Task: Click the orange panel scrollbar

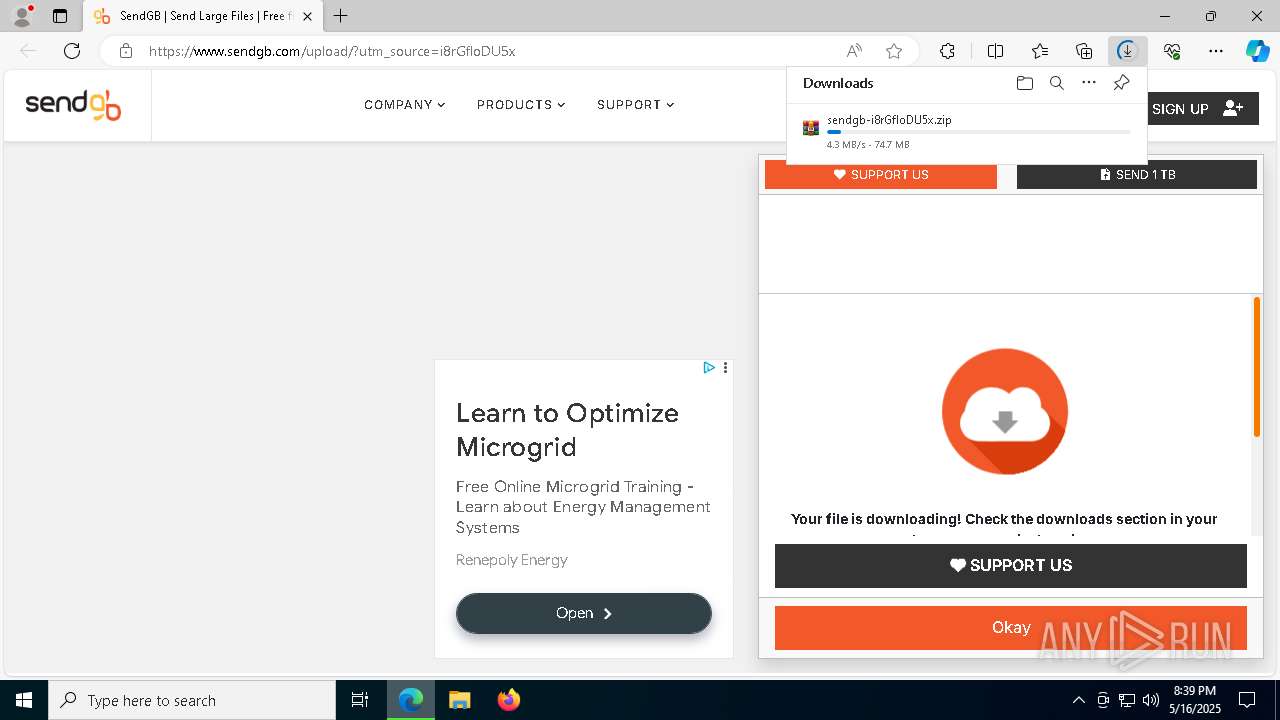Action: tap(1257, 367)
